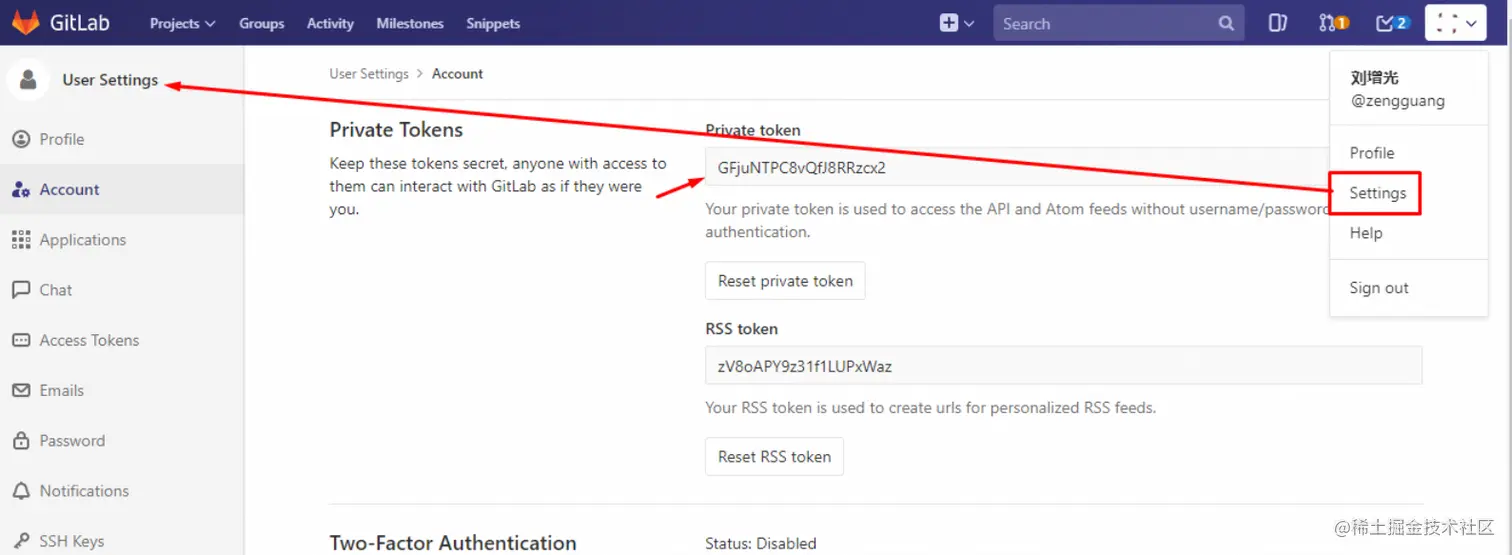Open merge requests icon with badge
The image size is (1512, 555).
point(1335,23)
